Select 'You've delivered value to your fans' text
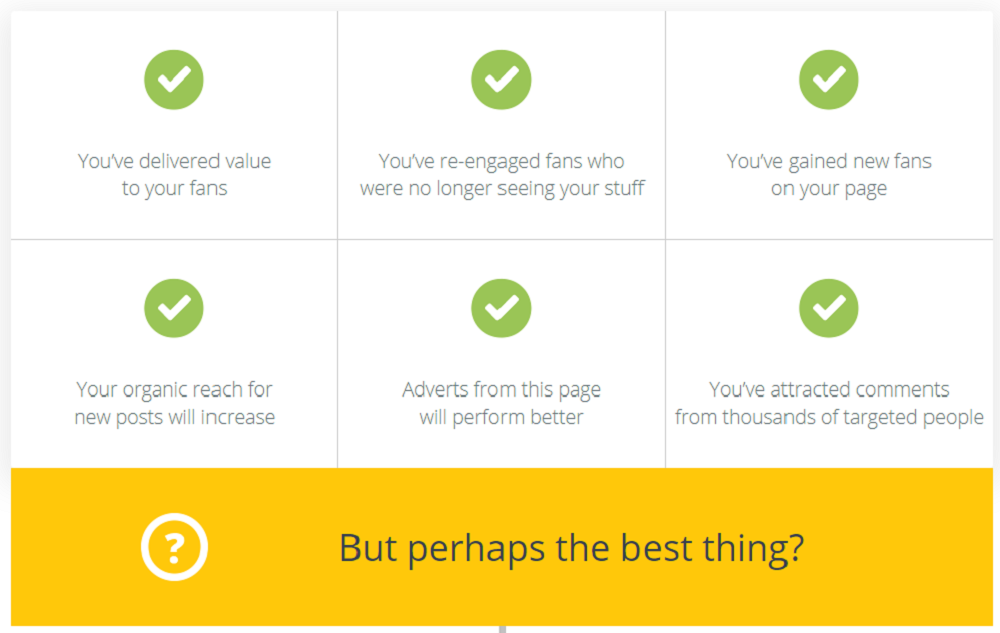This screenshot has height=633, width=1000. click(x=174, y=174)
